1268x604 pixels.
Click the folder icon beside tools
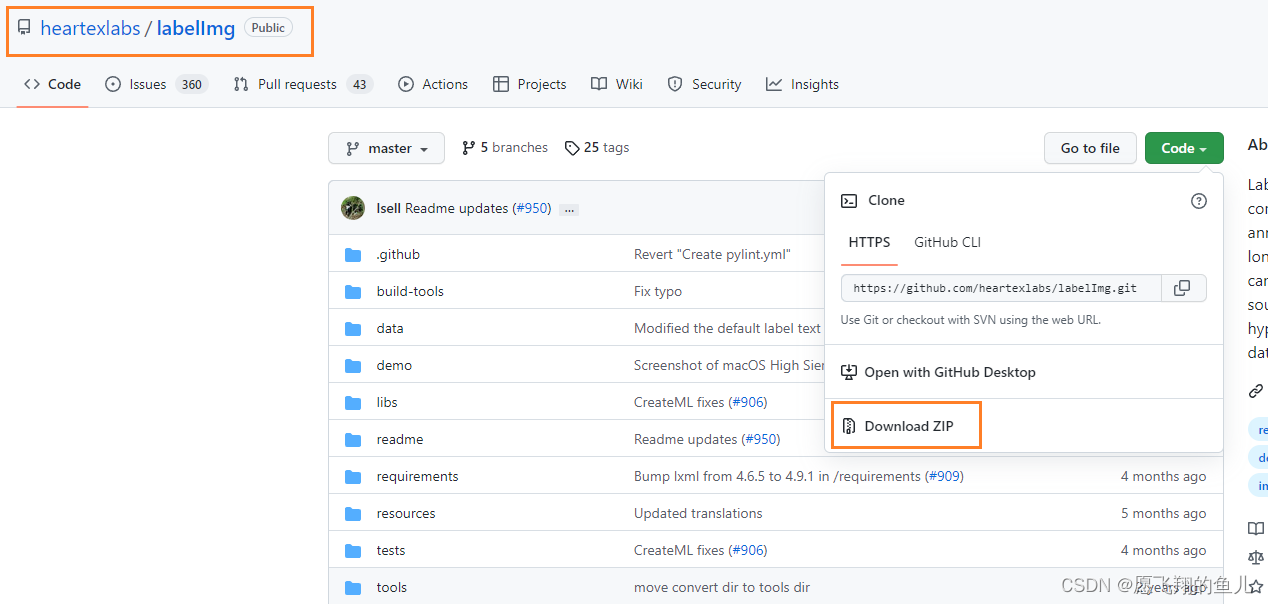pyautogui.click(x=353, y=587)
